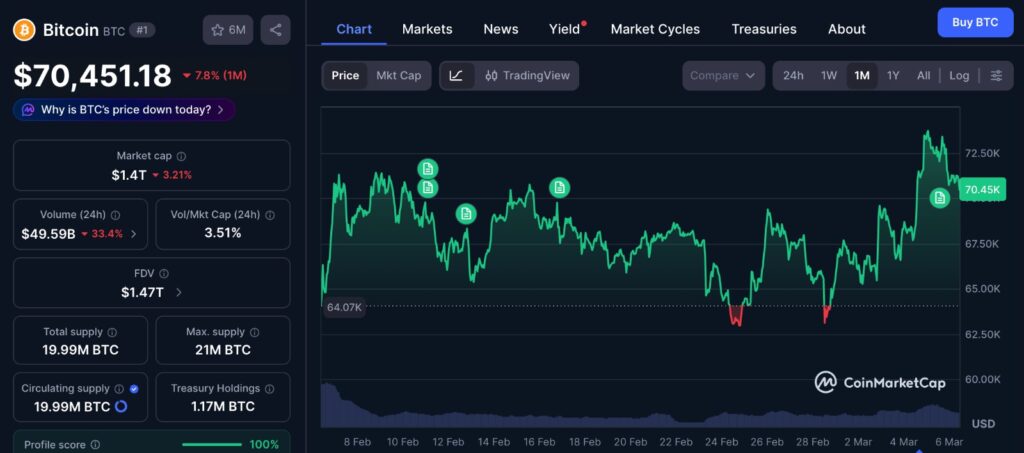Click the Buy BTC button
The width and height of the screenshot is (1024, 453).
tap(975, 22)
